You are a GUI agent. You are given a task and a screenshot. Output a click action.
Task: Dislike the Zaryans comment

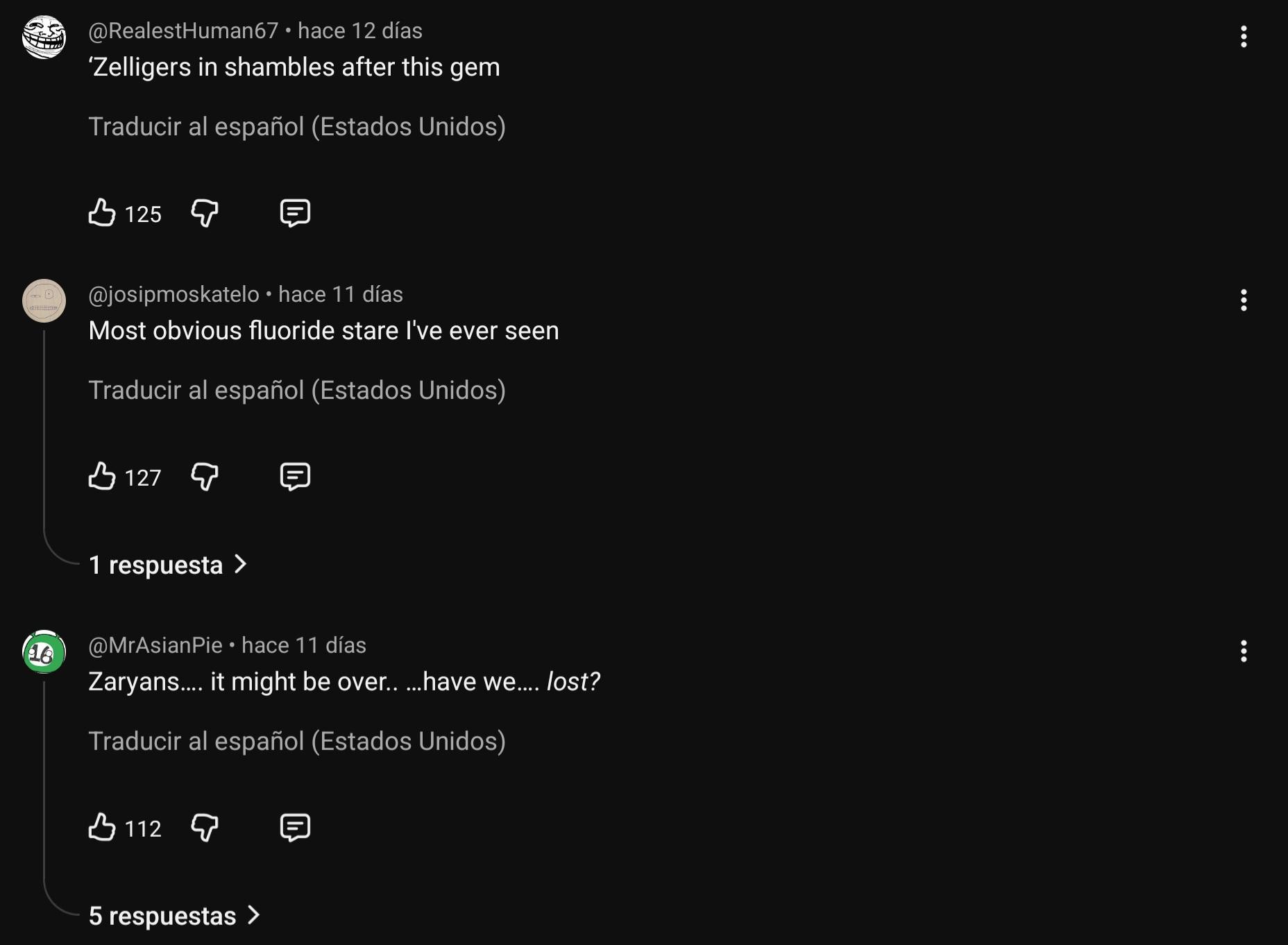click(x=205, y=828)
